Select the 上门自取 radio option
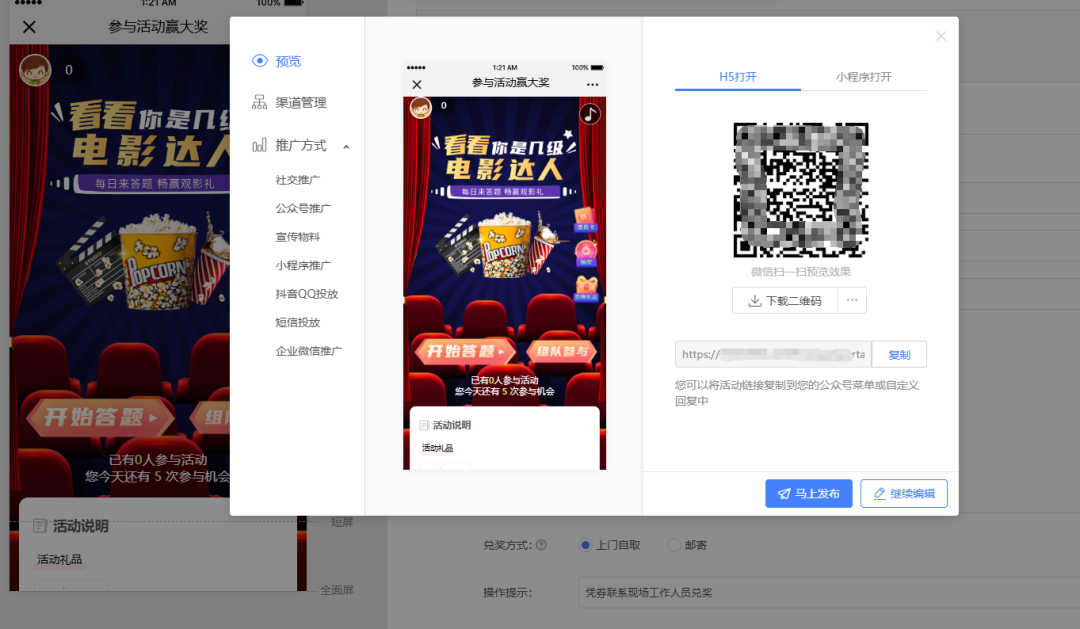The image size is (1080, 629). pyautogui.click(x=585, y=545)
